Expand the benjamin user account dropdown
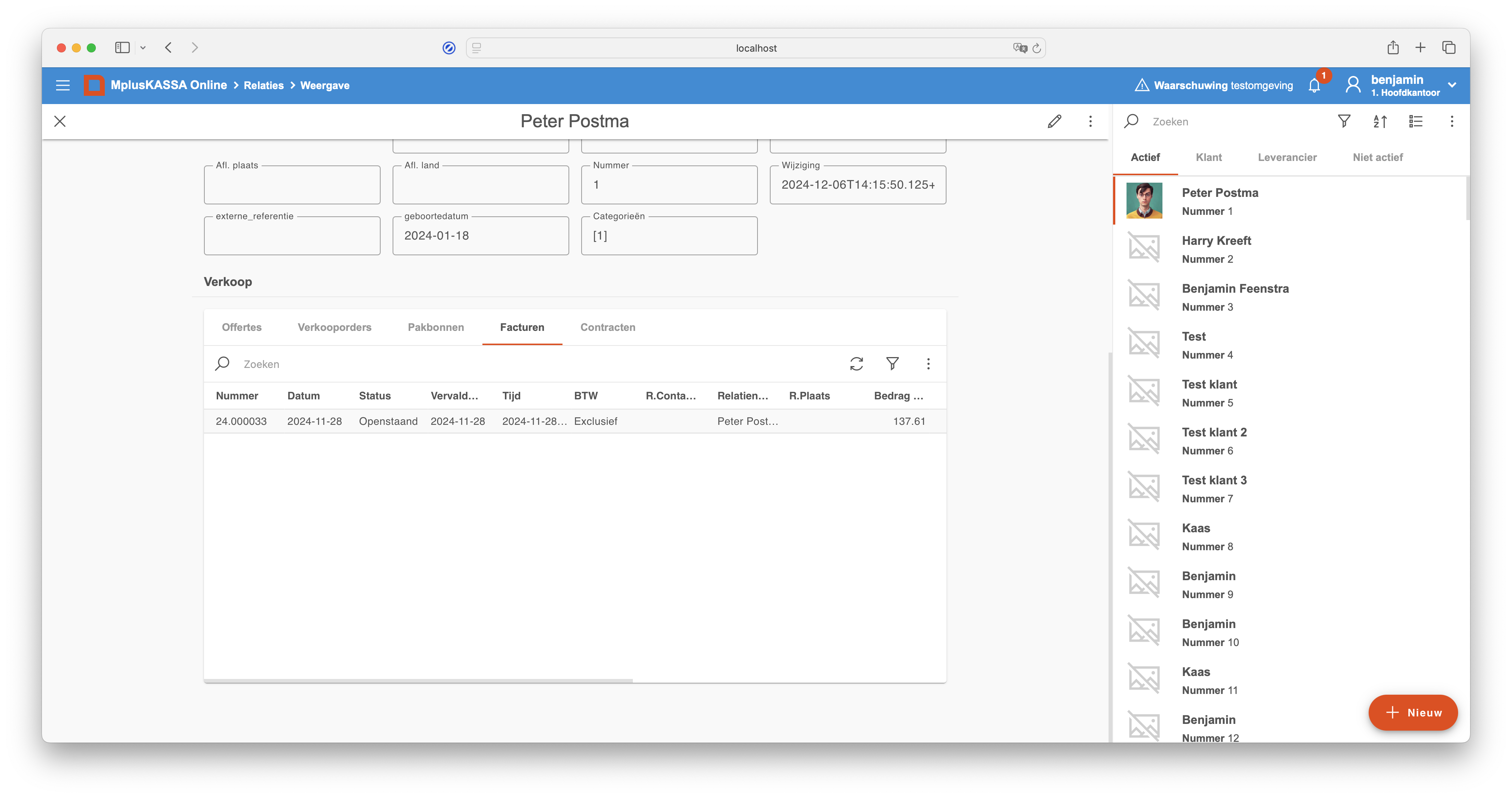This screenshot has height=798, width=1512. pos(1452,85)
